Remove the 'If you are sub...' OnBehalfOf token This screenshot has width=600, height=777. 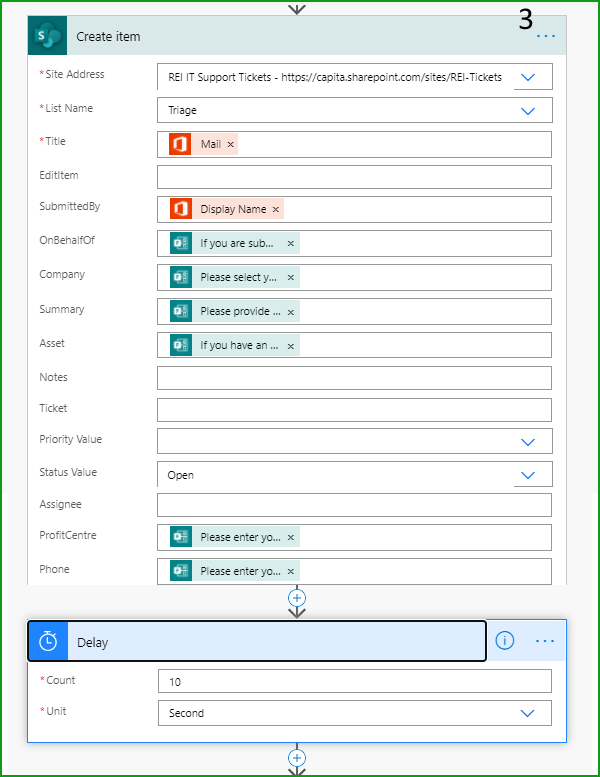[x=291, y=243]
